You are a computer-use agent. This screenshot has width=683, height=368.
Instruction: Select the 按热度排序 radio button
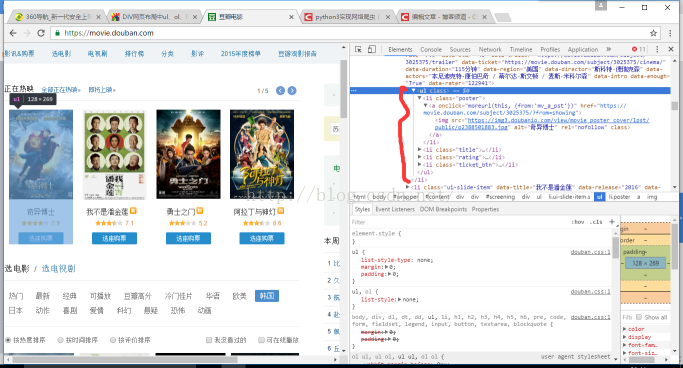[8, 340]
